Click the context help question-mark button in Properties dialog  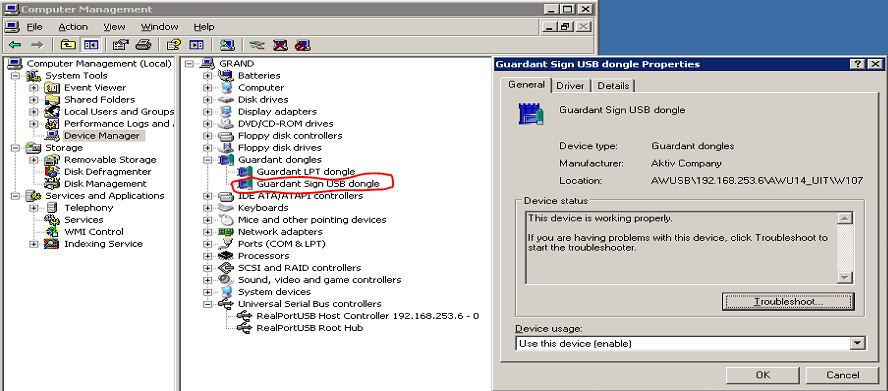(857, 64)
